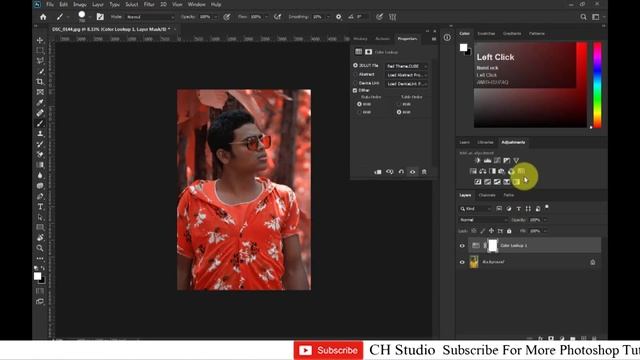The image size is (640, 360).
Task: Click the Brightness/Contrast adjustment icon
Action: pos(478,160)
